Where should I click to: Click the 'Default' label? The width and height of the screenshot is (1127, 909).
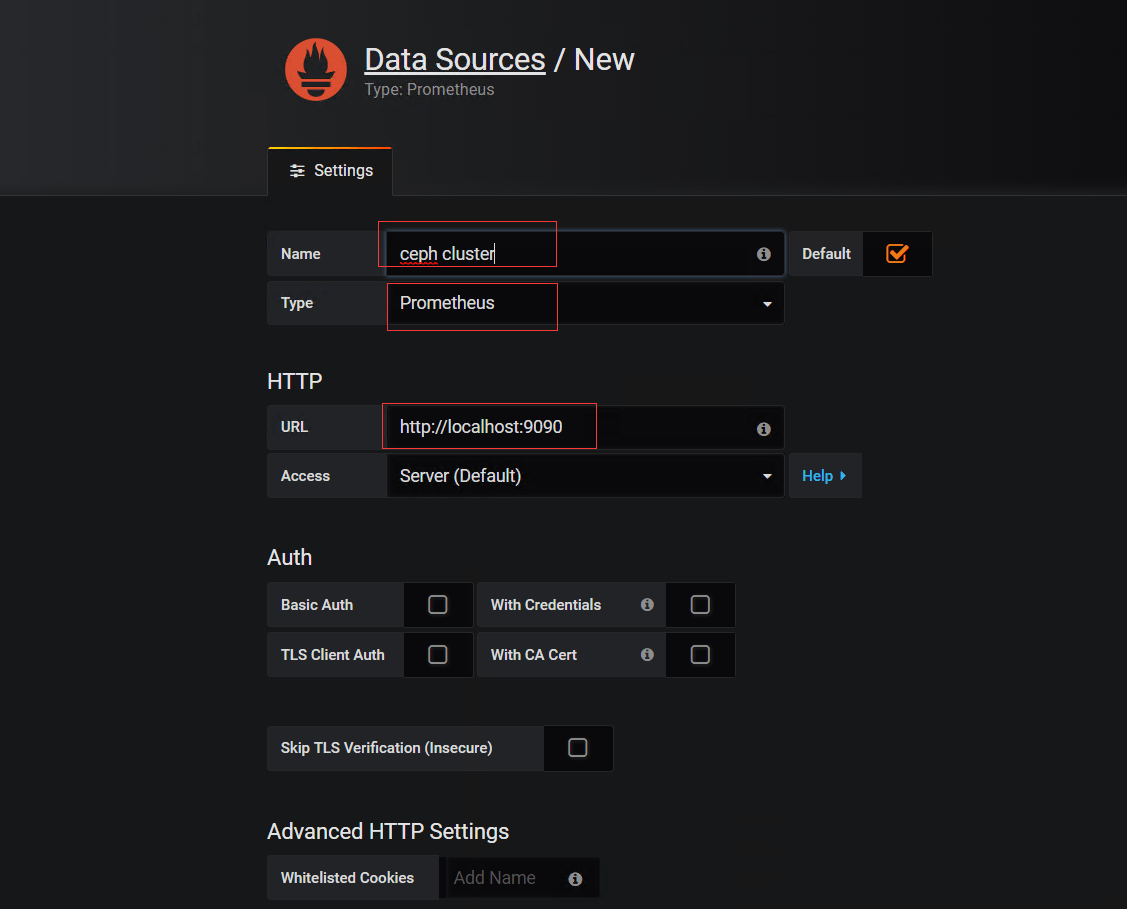click(x=827, y=254)
